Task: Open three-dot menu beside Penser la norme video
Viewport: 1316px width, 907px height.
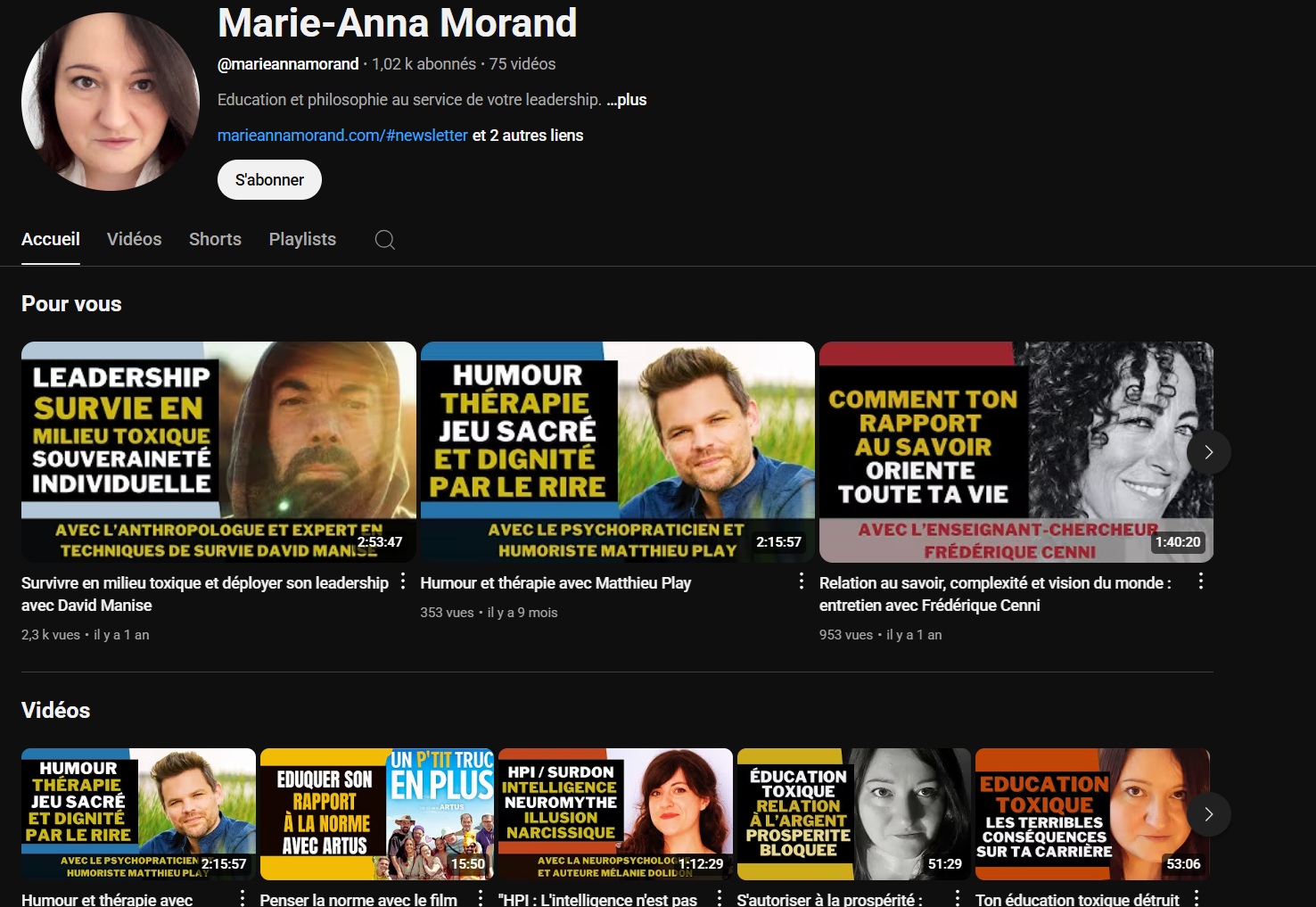Action: click(481, 898)
